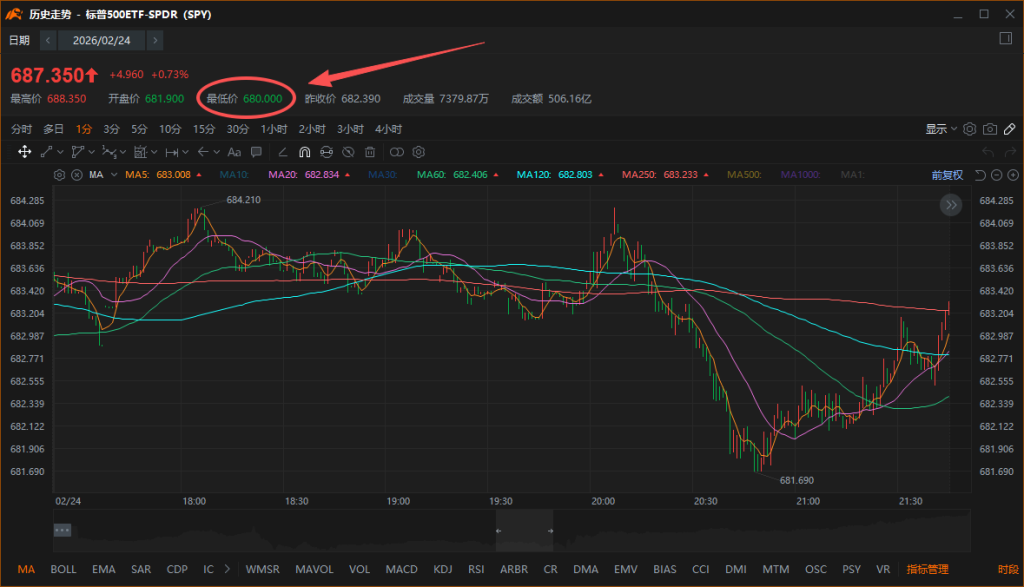Click the comment bubble annotation tool
Screen dimensions: 1024x587
coord(256,152)
